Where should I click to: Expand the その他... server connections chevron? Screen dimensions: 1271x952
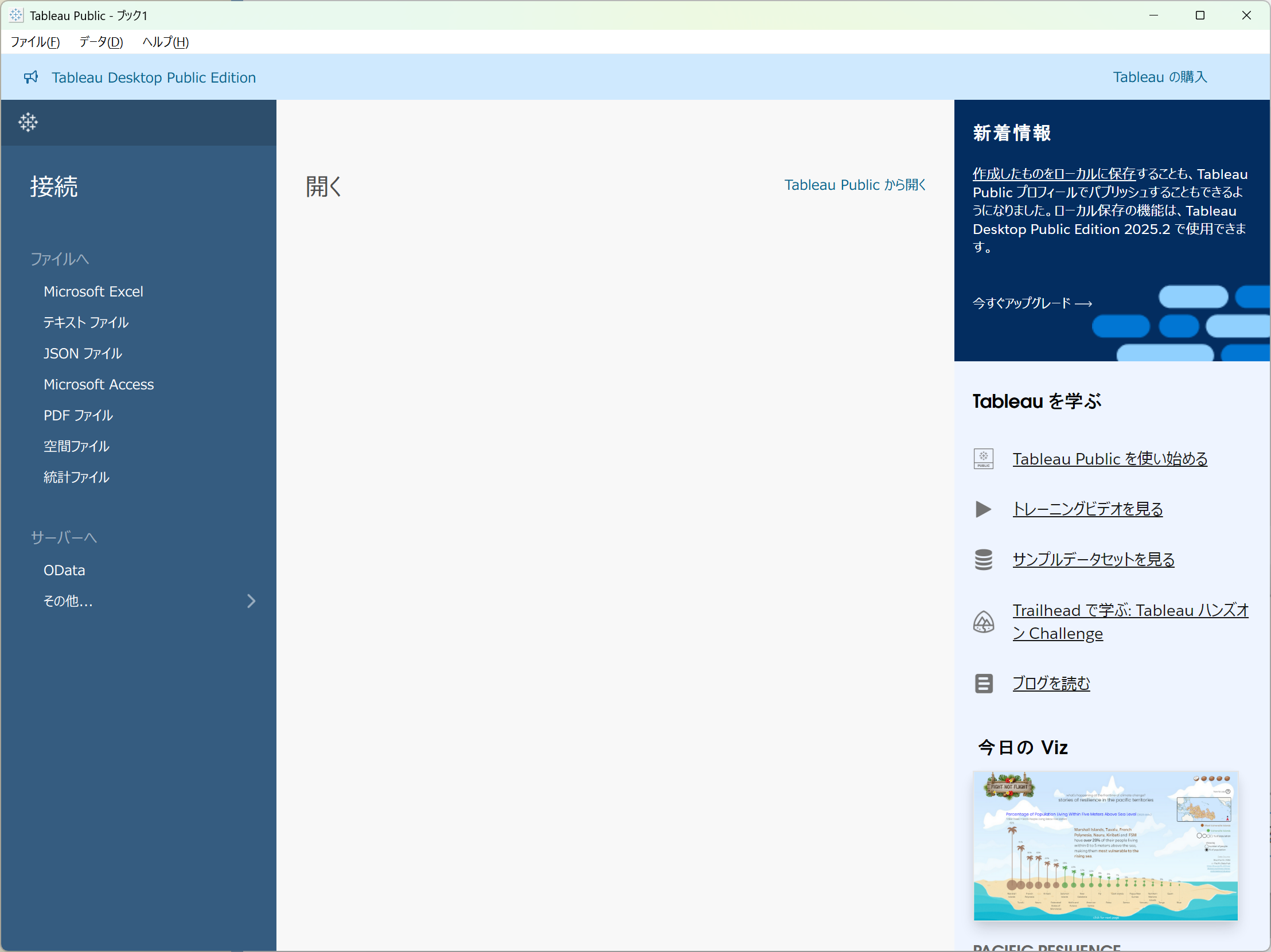[x=251, y=601]
